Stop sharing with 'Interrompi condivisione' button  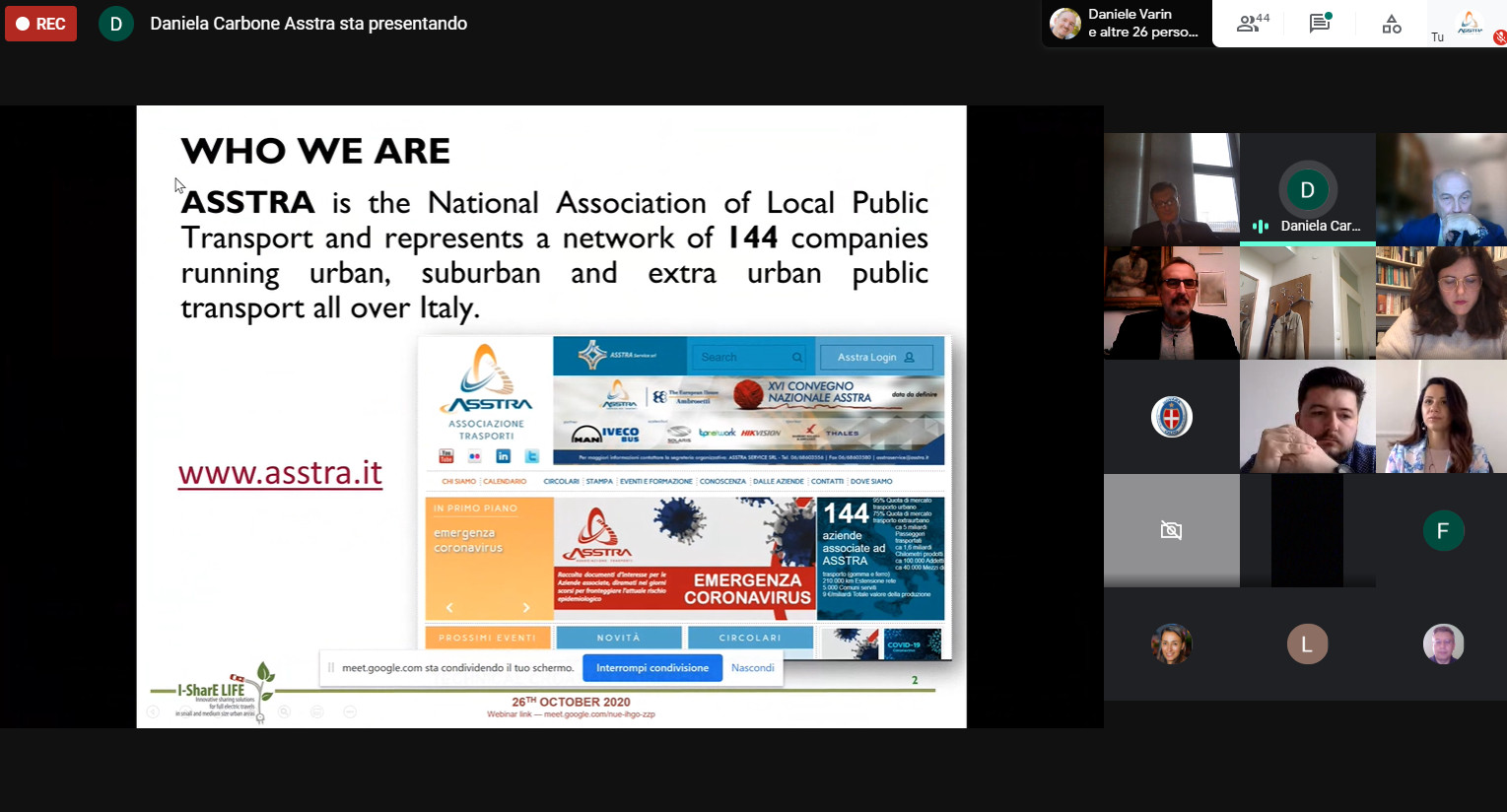point(651,668)
